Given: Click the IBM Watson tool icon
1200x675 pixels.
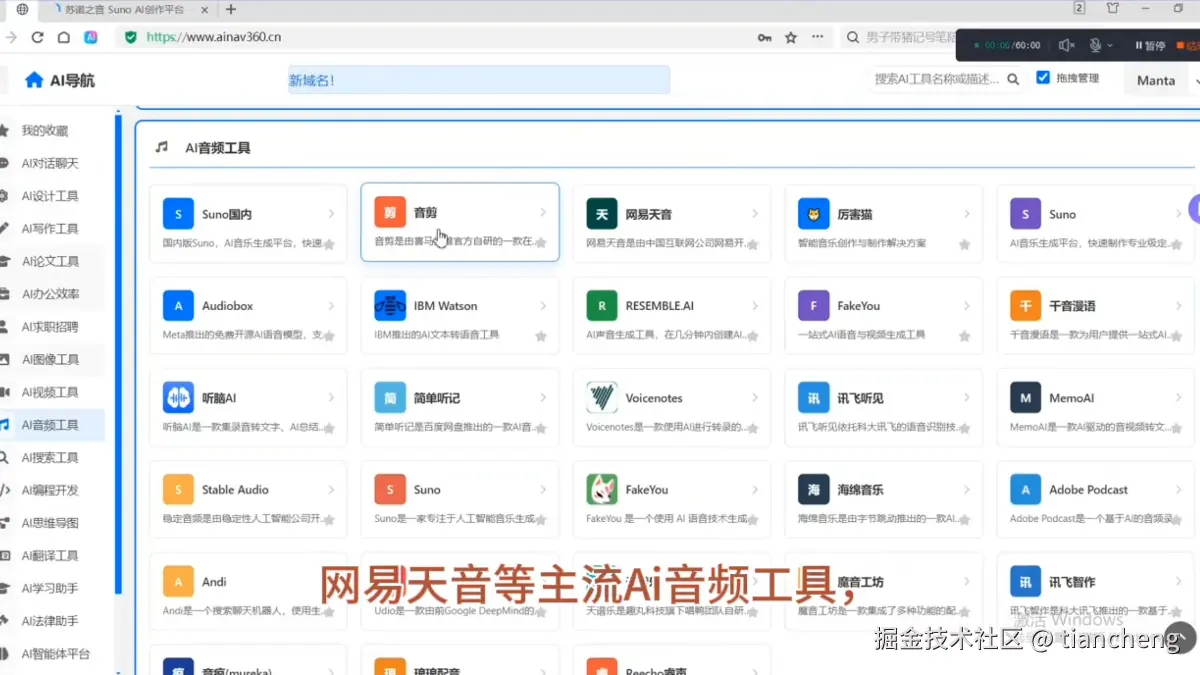Looking at the screenshot, I should [x=390, y=305].
